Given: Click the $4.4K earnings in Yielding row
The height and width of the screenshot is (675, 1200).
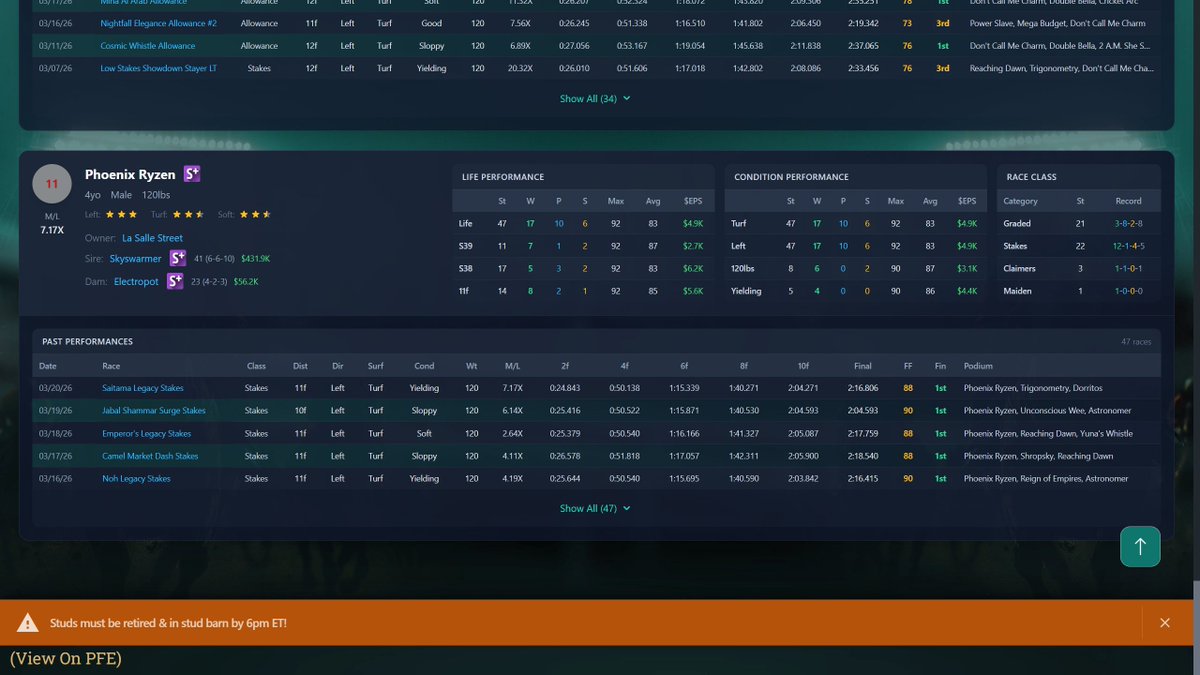Looking at the screenshot, I should tap(966, 291).
